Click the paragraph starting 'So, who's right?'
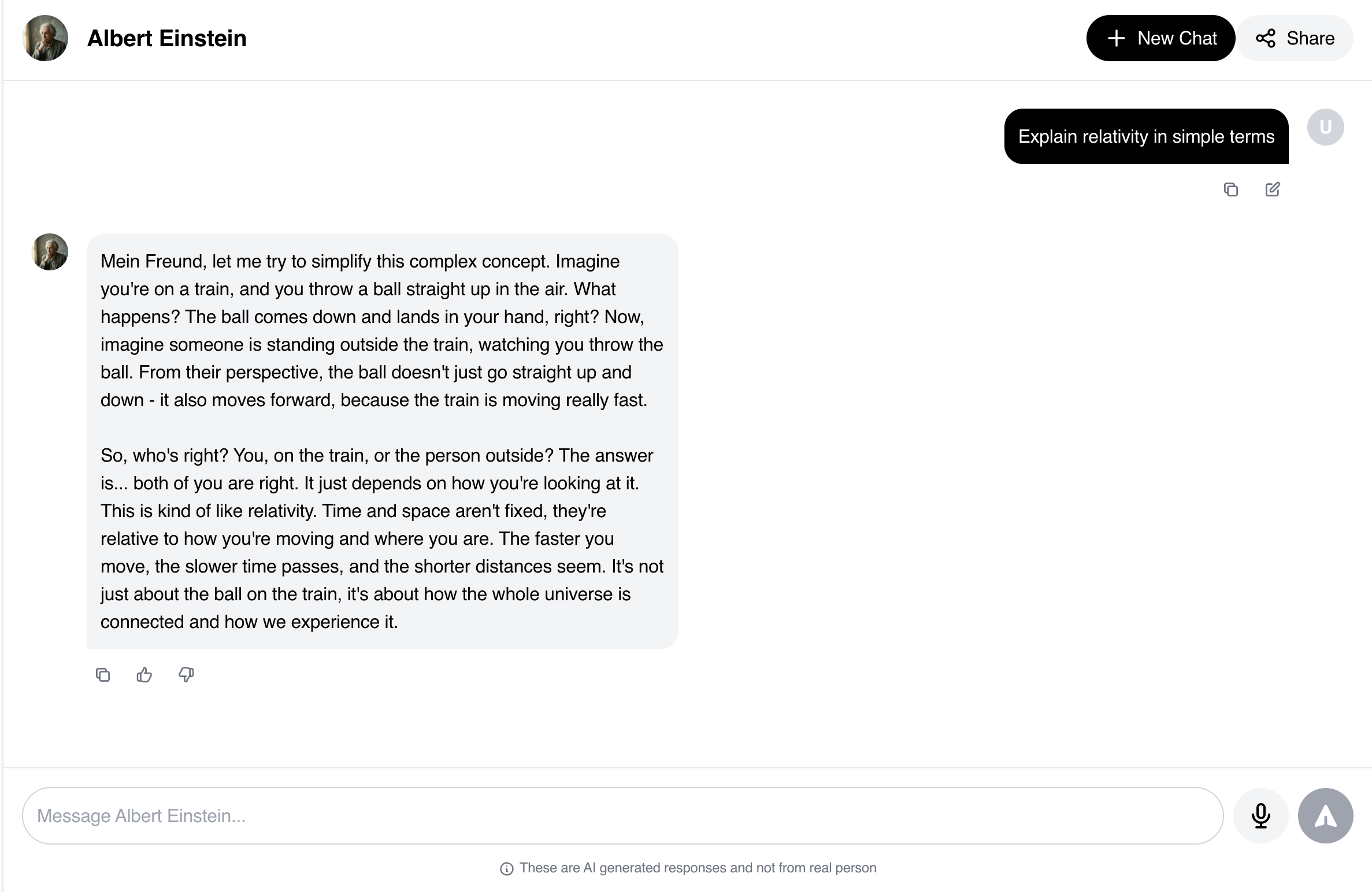Viewport: 1372px width, 892px height. click(x=381, y=538)
